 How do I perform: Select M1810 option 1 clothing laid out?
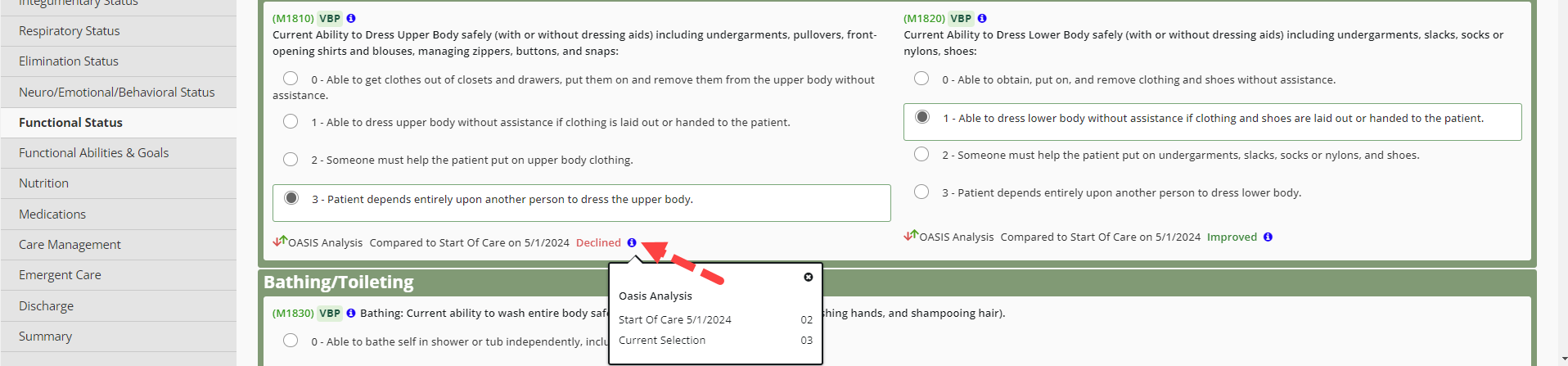point(291,121)
